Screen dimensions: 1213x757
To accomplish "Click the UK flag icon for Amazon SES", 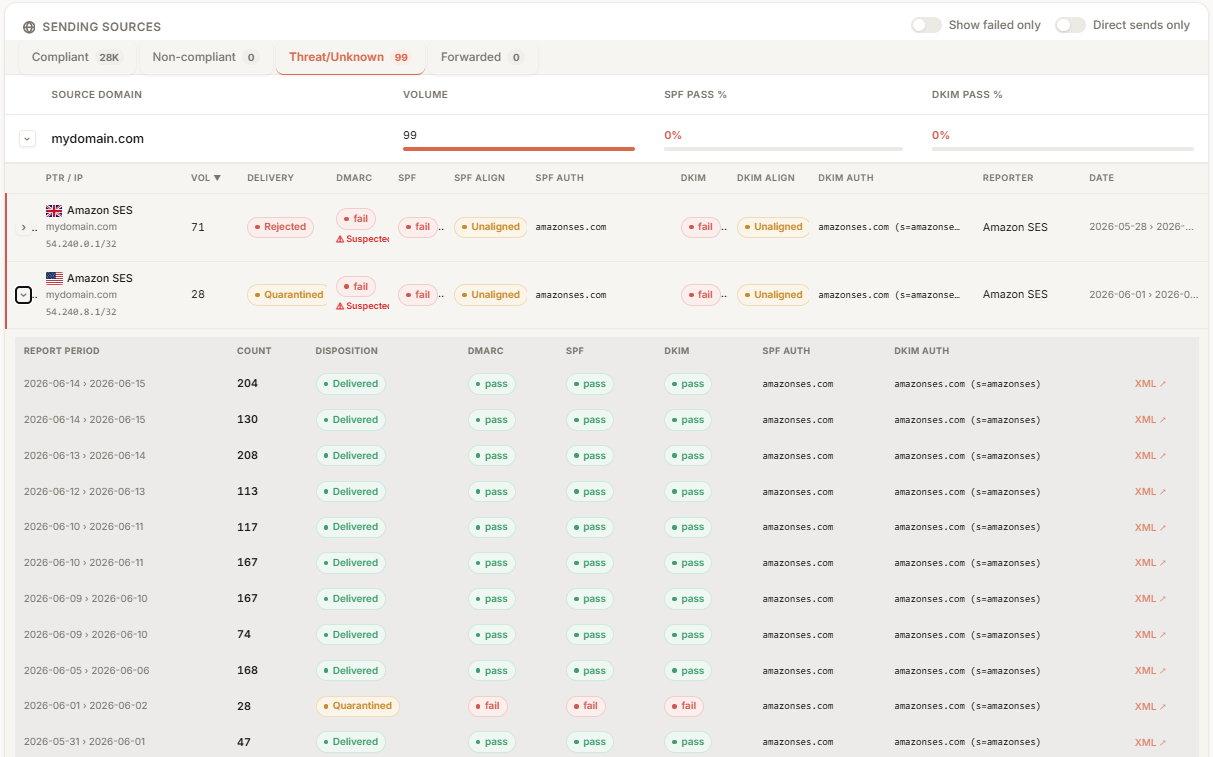I will [x=54, y=211].
